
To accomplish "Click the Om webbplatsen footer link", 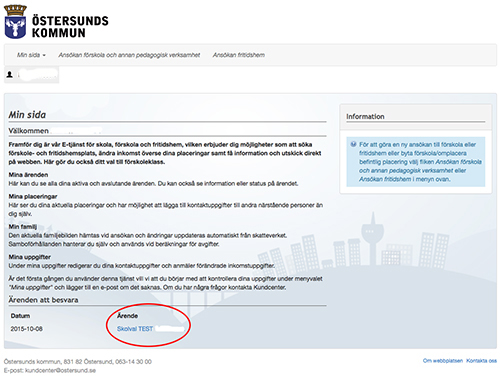I will point(443,361).
